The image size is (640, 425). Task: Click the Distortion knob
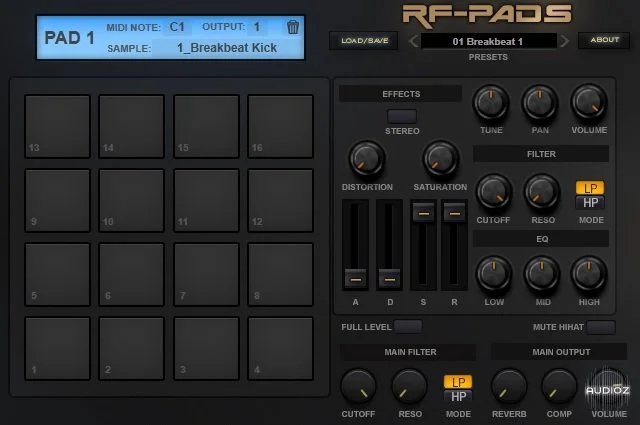[367, 159]
